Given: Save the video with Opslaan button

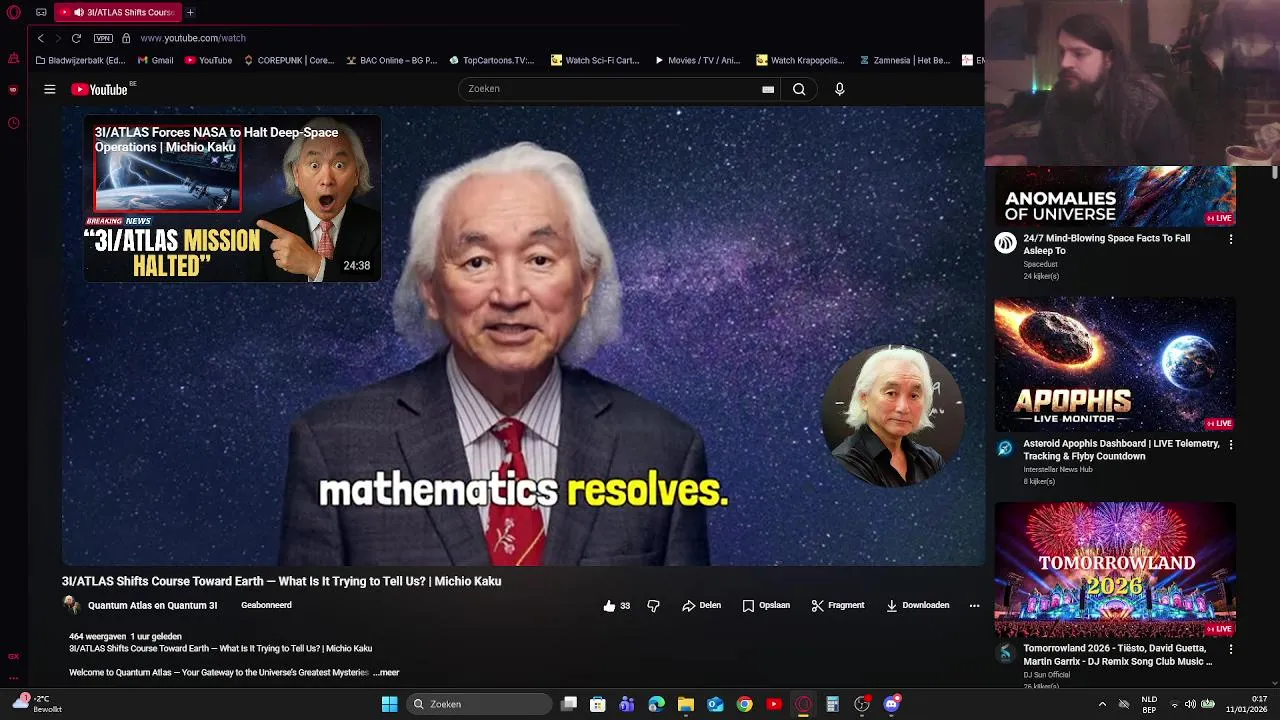Looking at the screenshot, I should [x=766, y=605].
